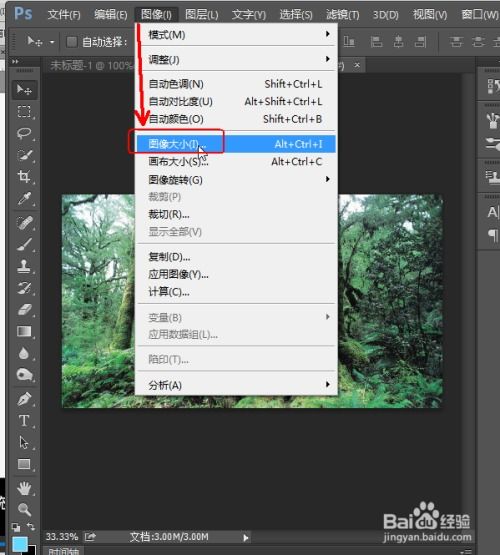Open the 文字(Y) menu
Viewport: 500px width, 555px height.
click(249, 15)
